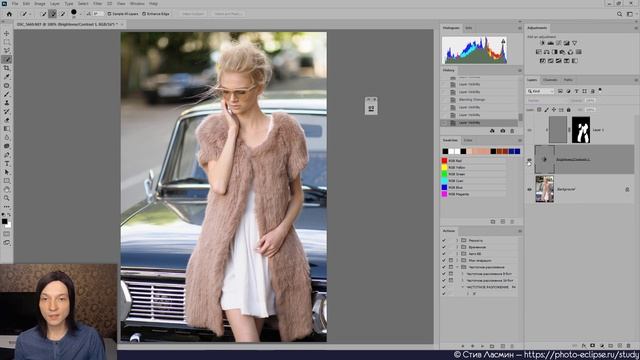Collapse the Частотное разложение action set

458,267
